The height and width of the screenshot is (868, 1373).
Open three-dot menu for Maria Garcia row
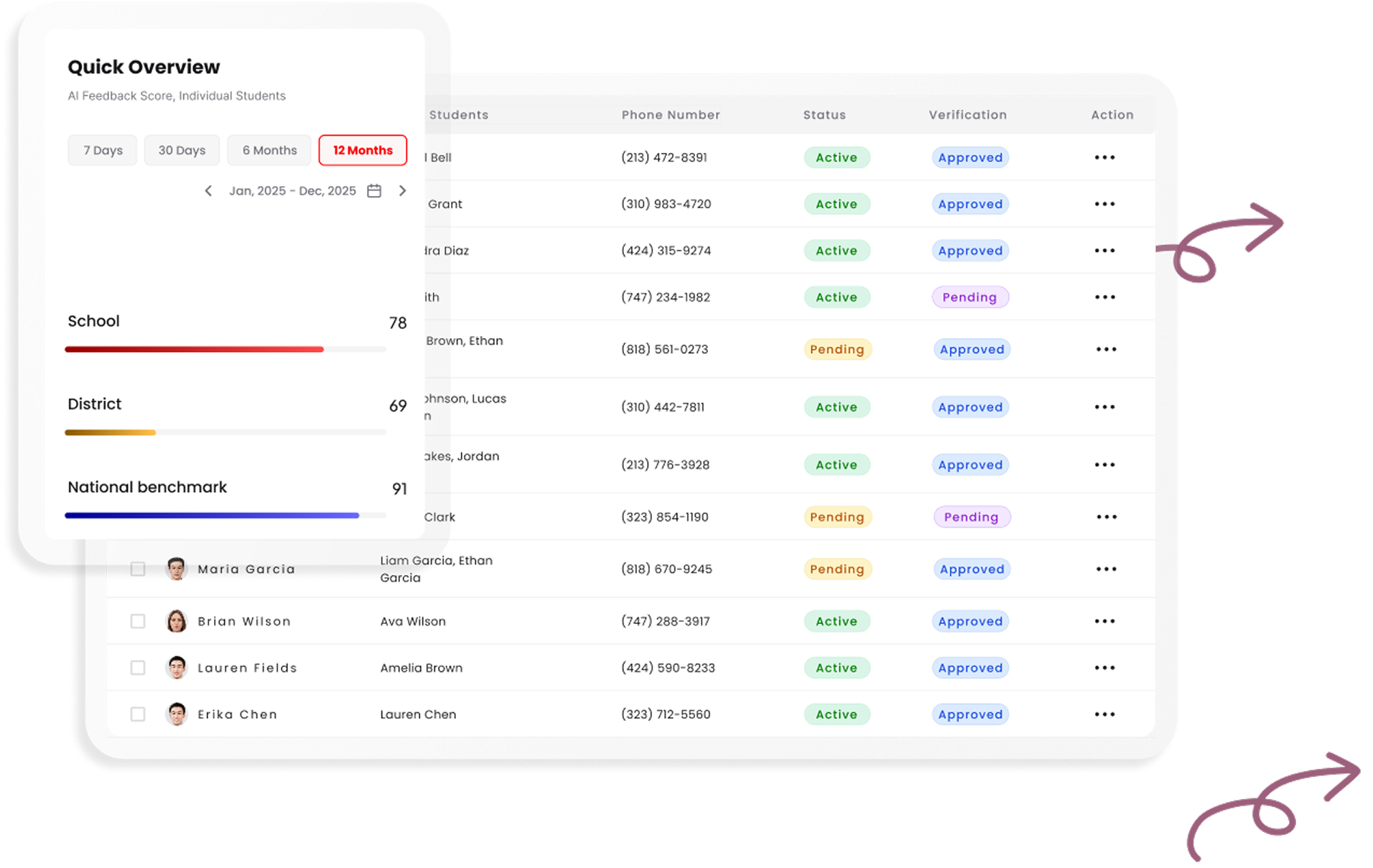pyautogui.click(x=1106, y=569)
